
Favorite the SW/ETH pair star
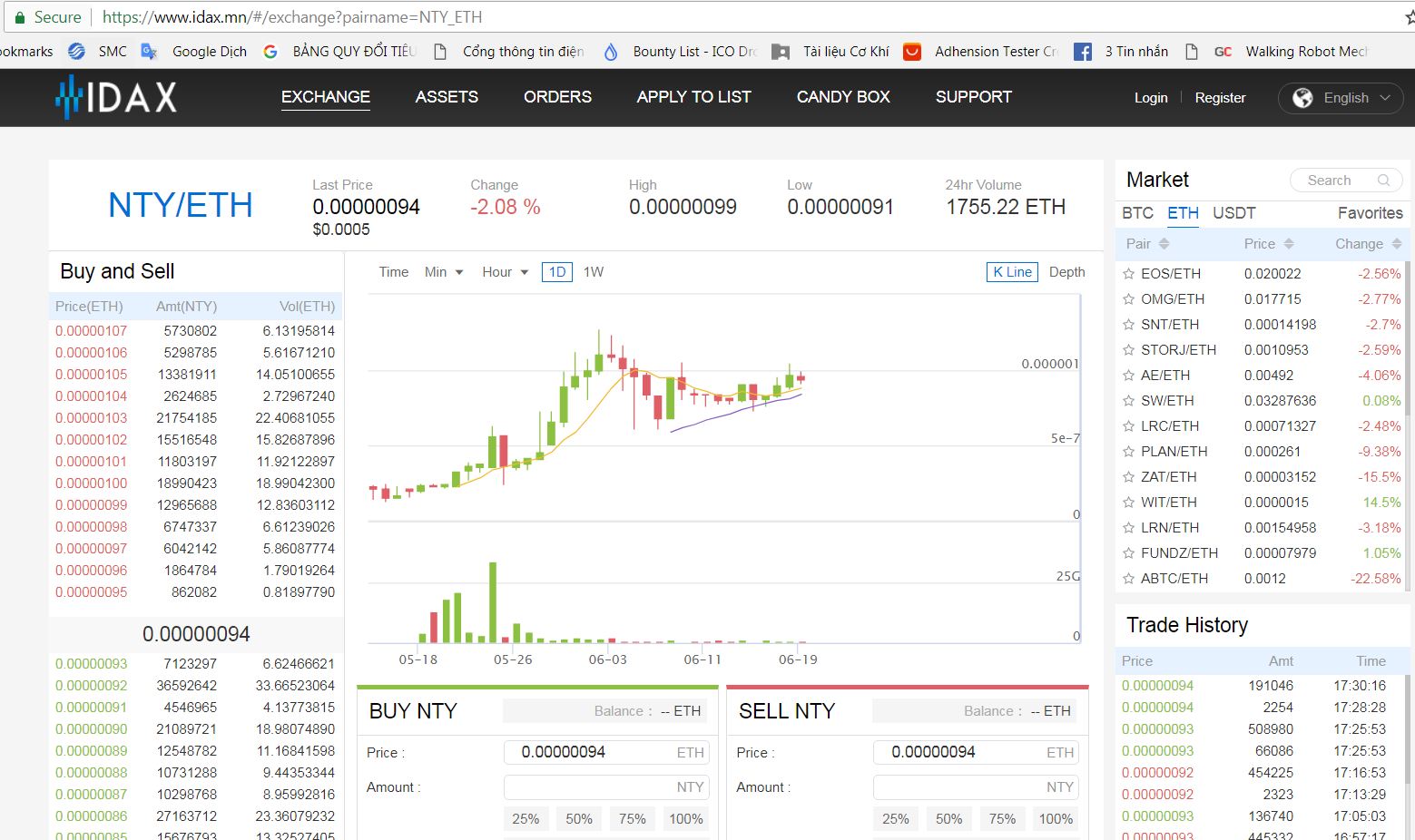pyautogui.click(x=1129, y=400)
